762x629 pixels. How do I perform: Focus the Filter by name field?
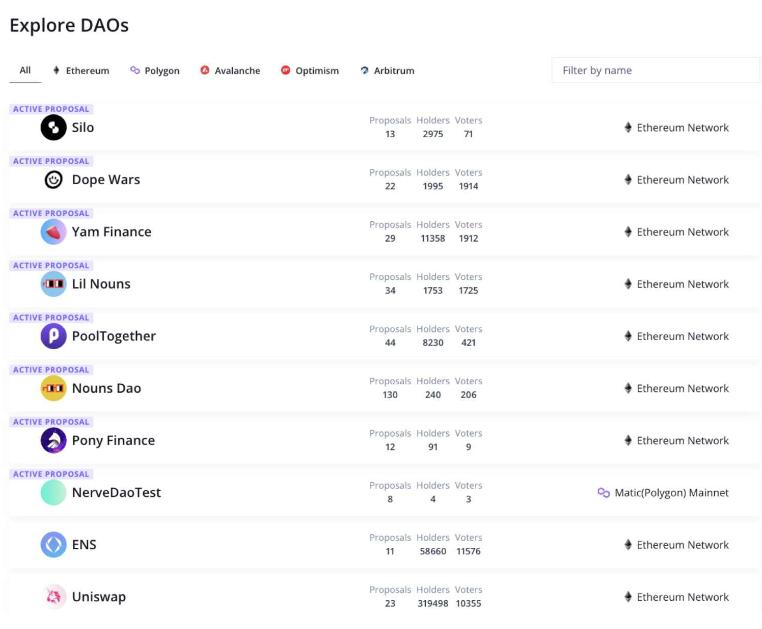pos(655,70)
